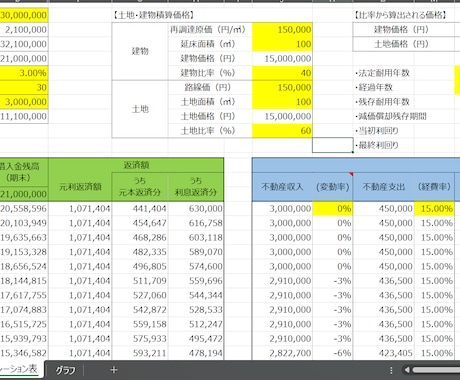Click 1,071,404 in the 20,558,596 row

click(x=80, y=209)
